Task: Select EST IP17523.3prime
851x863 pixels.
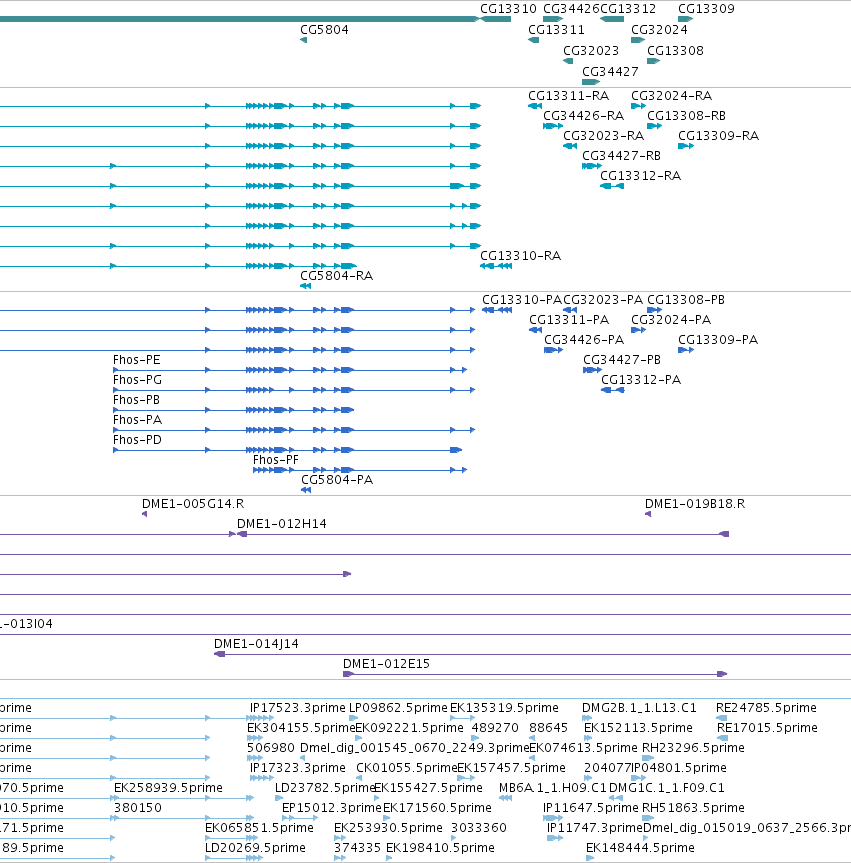Action: pyautogui.click(x=297, y=708)
